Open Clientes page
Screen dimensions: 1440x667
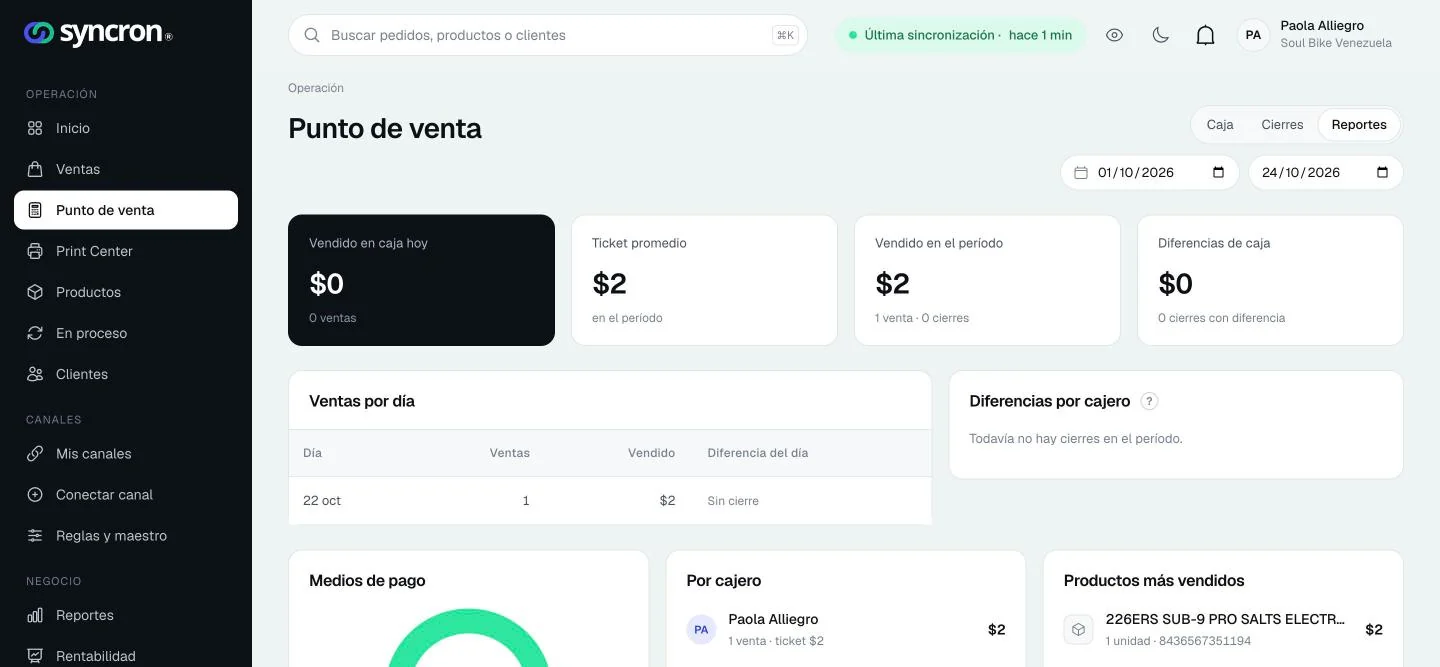click(x=126, y=374)
